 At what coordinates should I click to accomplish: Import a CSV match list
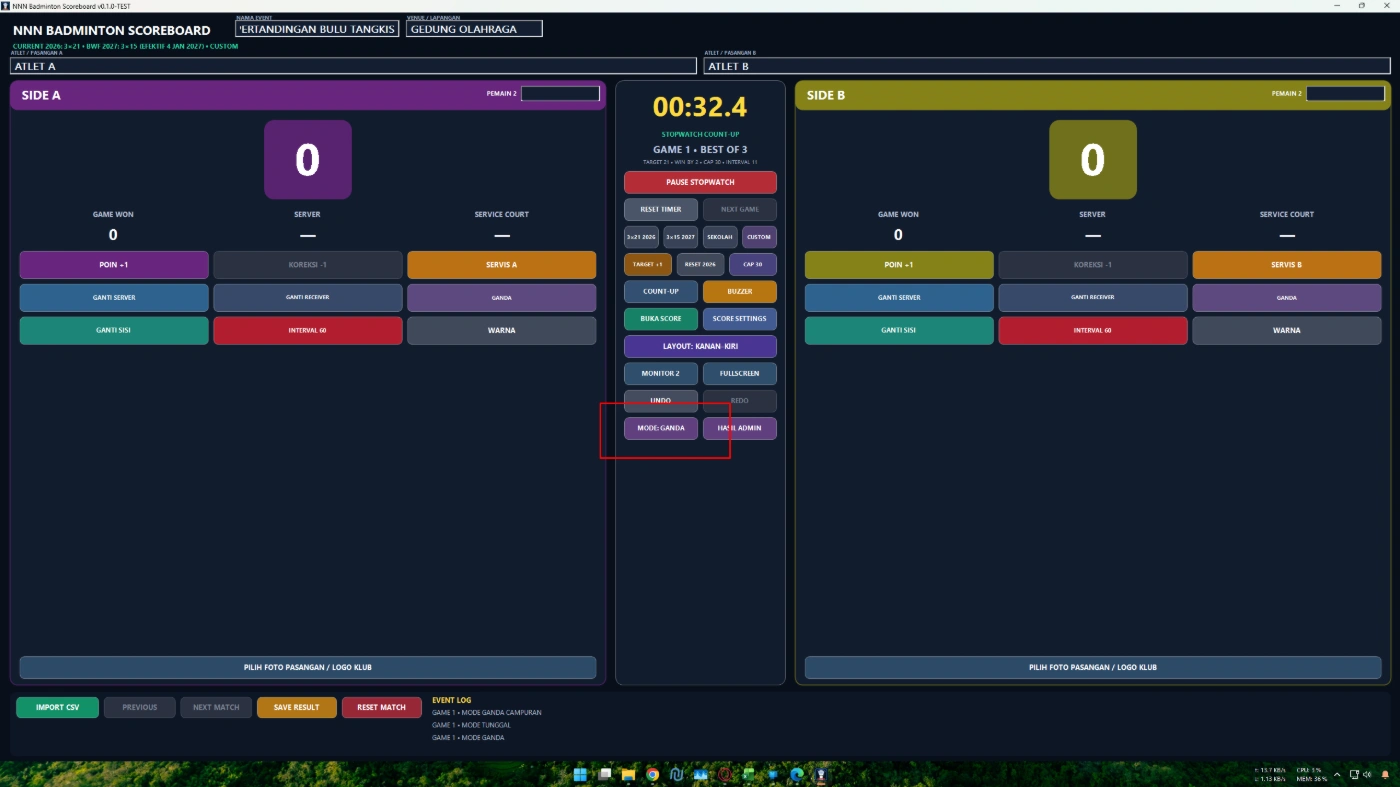58,707
